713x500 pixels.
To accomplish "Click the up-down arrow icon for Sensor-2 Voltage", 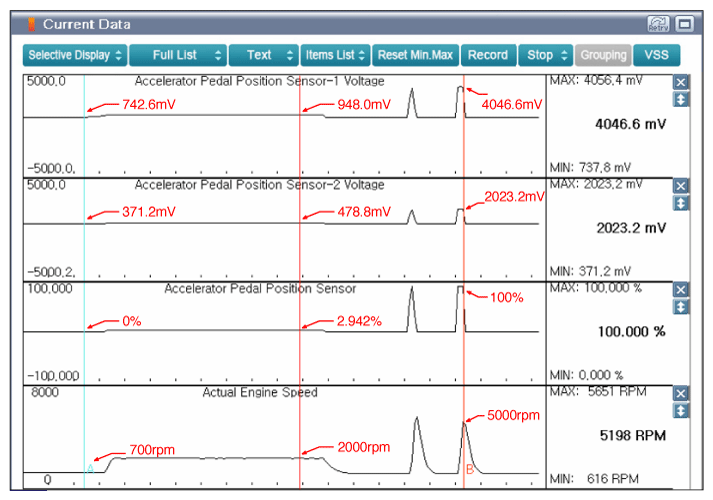I will pyautogui.click(x=681, y=203).
